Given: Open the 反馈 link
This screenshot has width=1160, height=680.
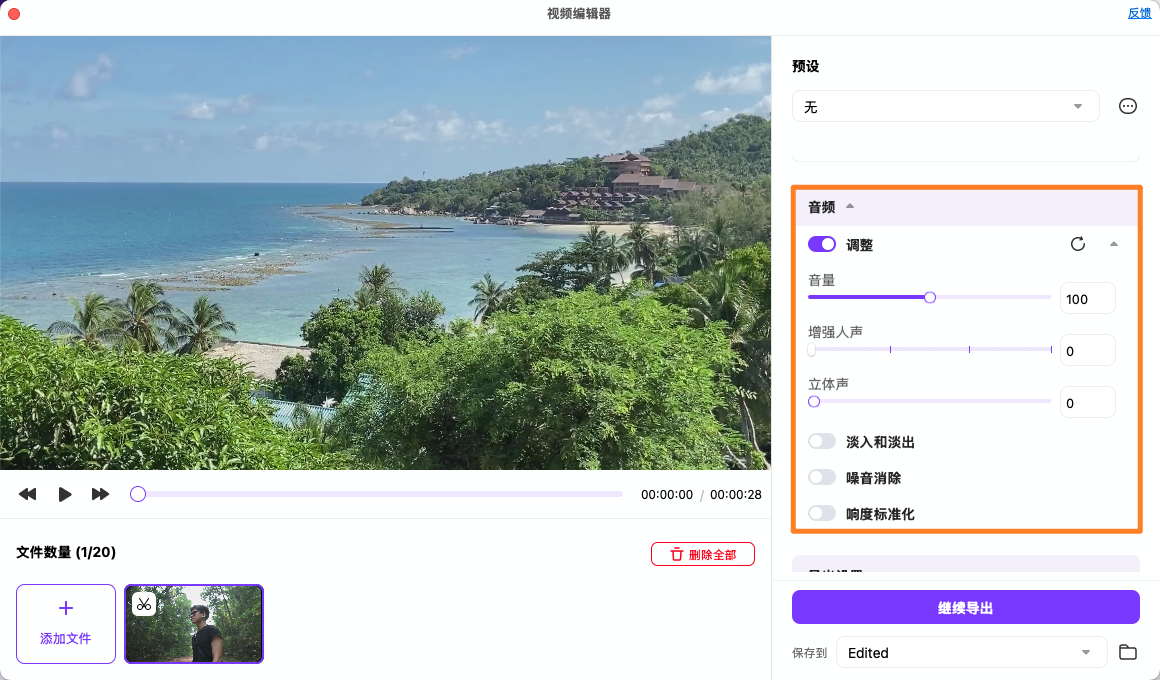Looking at the screenshot, I should point(1139,13).
